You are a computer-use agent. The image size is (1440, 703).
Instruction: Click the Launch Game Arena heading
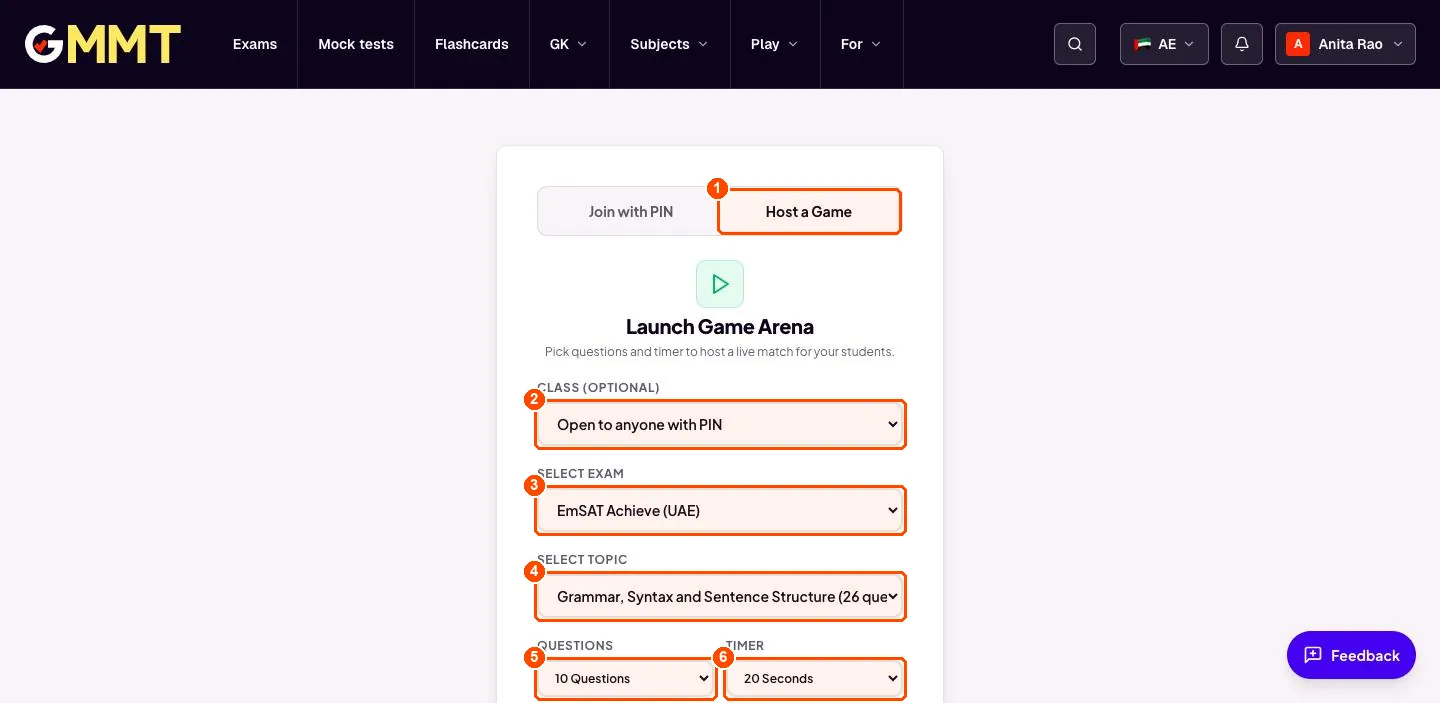point(720,327)
